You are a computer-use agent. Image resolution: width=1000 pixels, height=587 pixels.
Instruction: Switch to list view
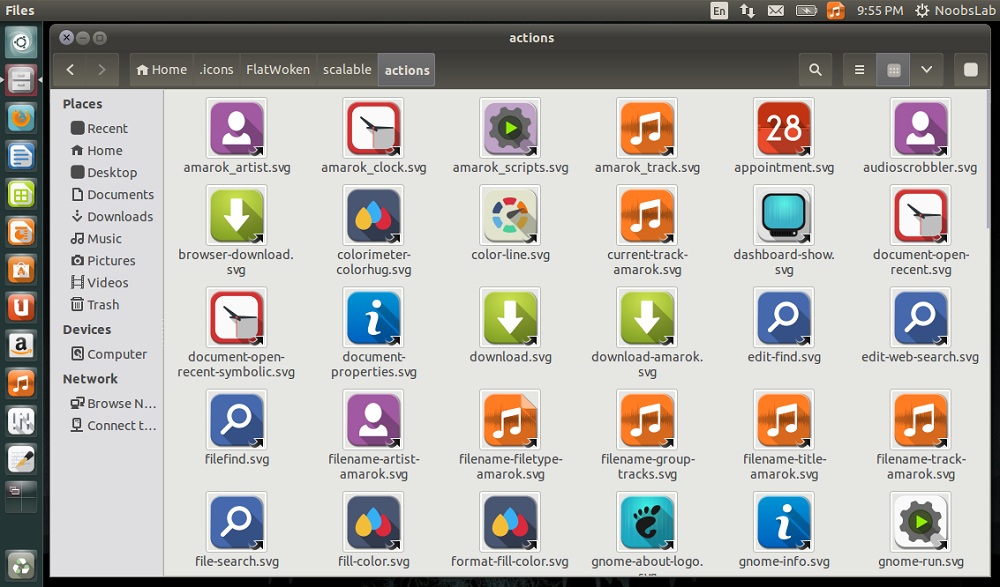pyautogui.click(x=858, y=69)
